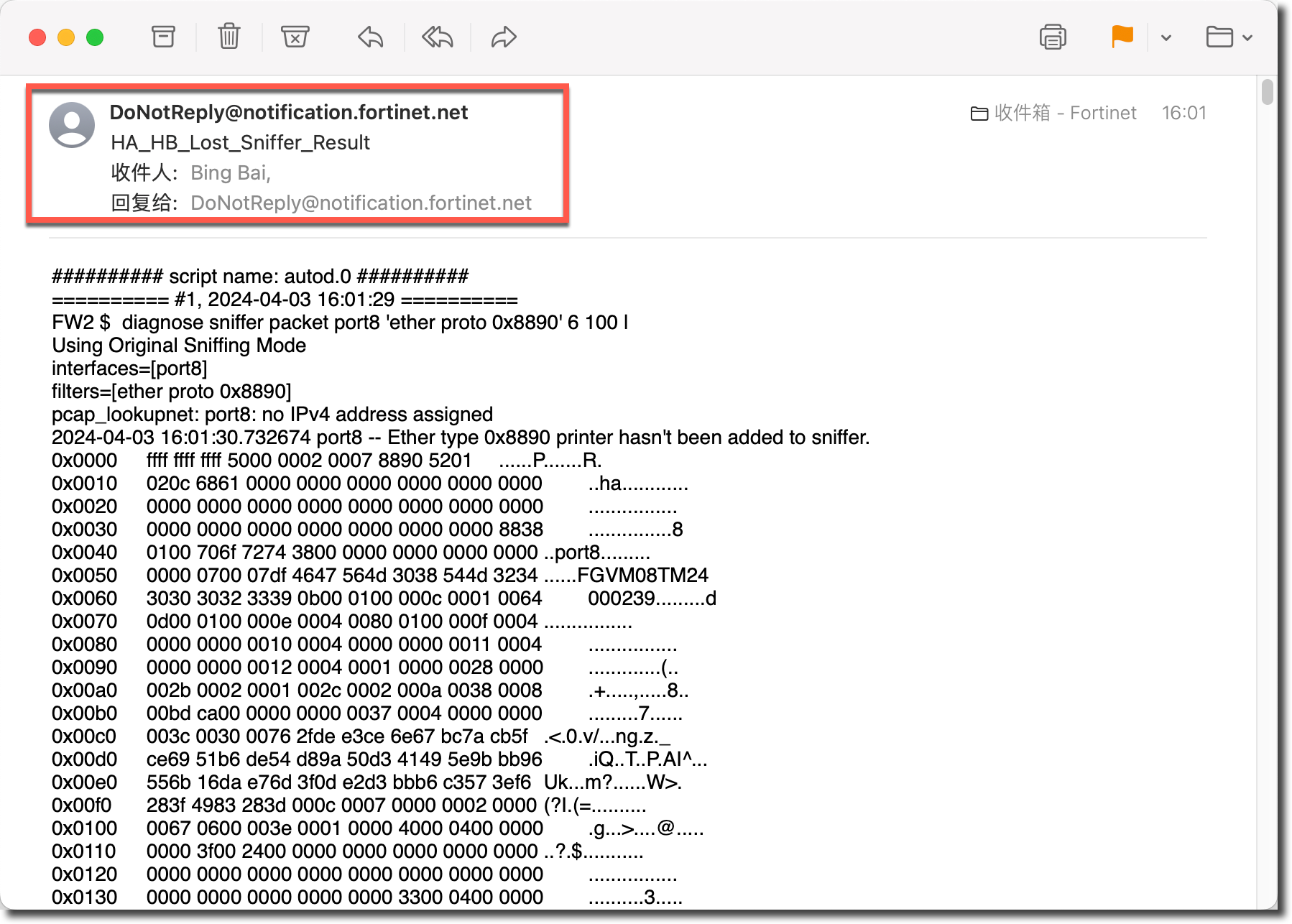The image size is (1292, 924).
Task: Mark message as junk mail
Action: (x=295, y=37)
